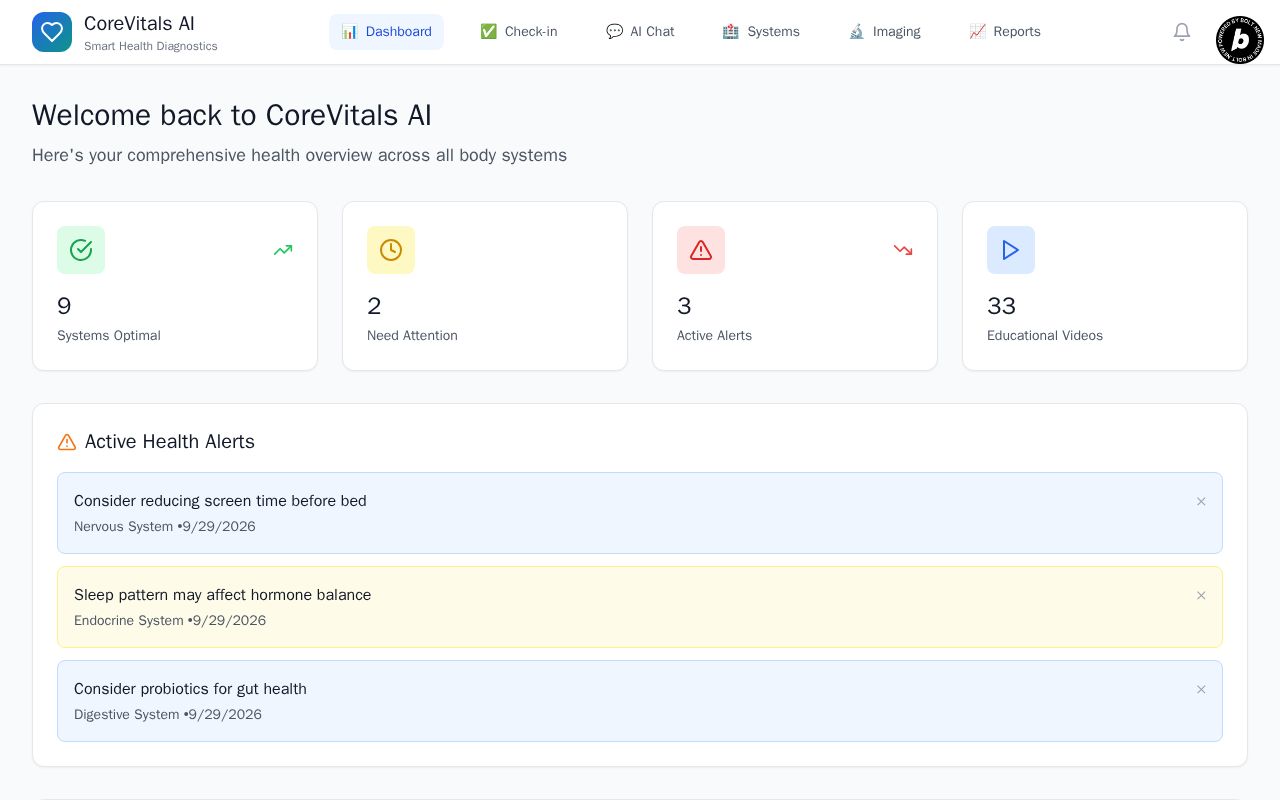Image resolution: width=1280 pixels, height=800 pixels.
Task: Open the round profile badge at top right
Action: 1240,40
